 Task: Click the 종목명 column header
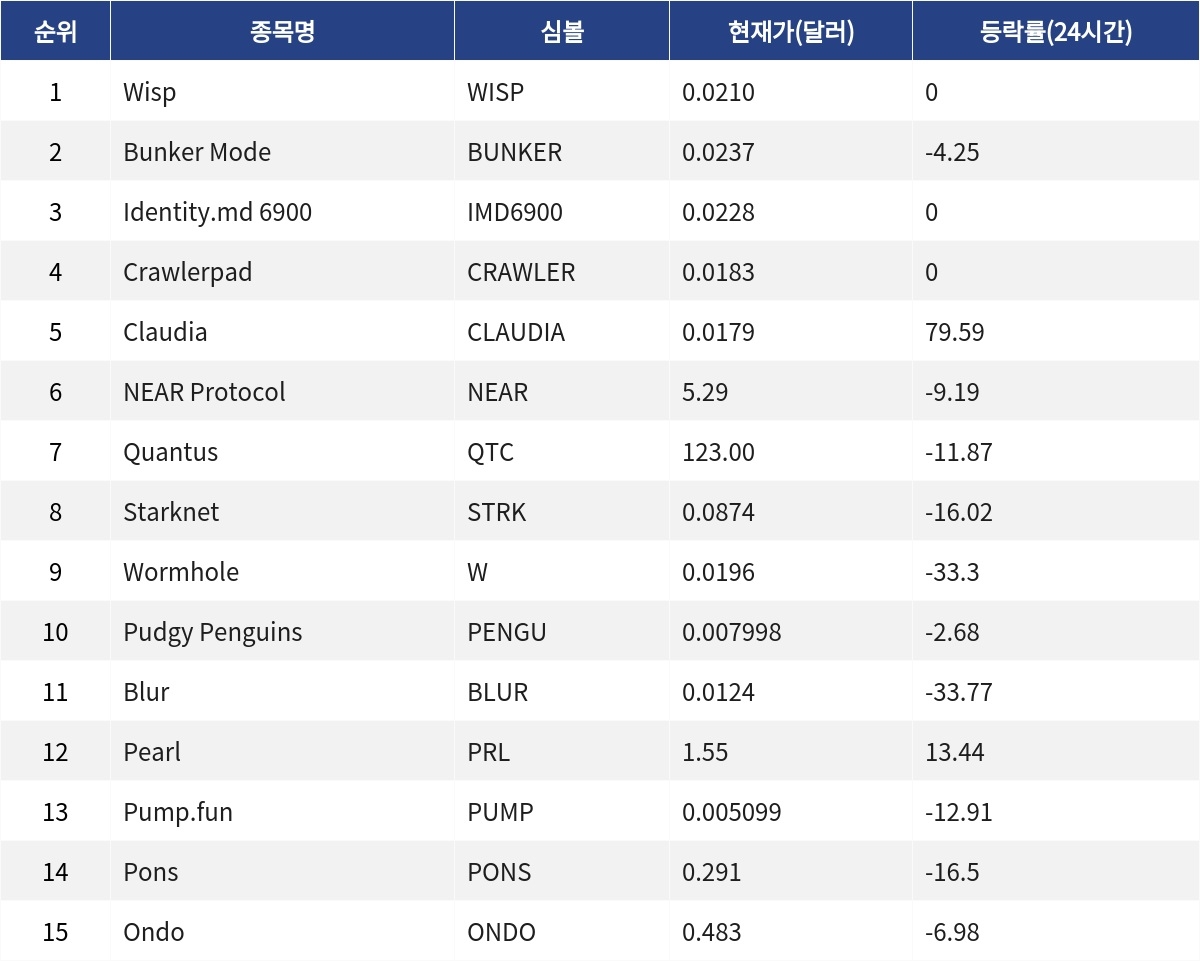click(x=282, y=31)
